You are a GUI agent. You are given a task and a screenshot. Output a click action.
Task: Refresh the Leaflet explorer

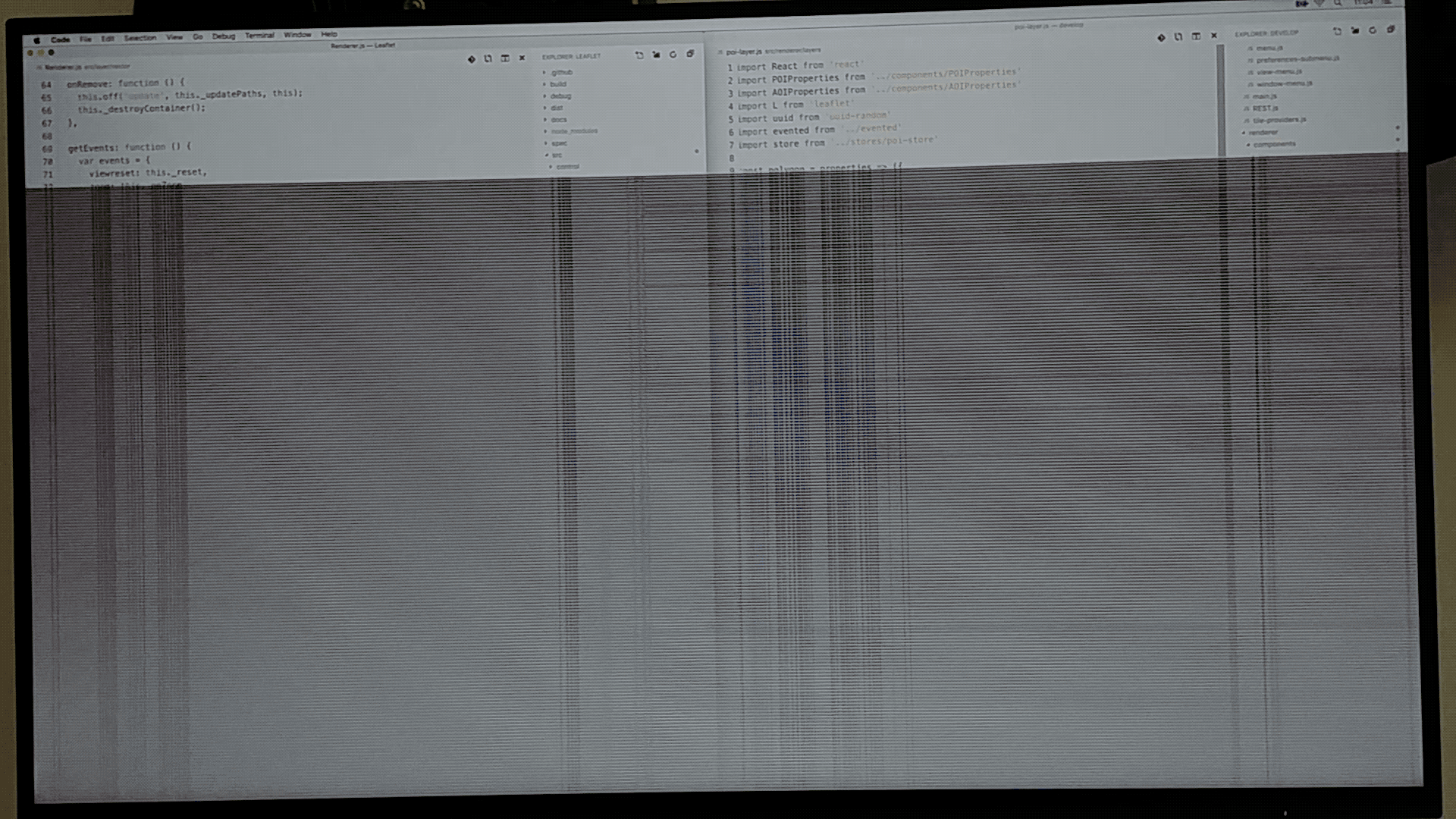coord(673,55)
